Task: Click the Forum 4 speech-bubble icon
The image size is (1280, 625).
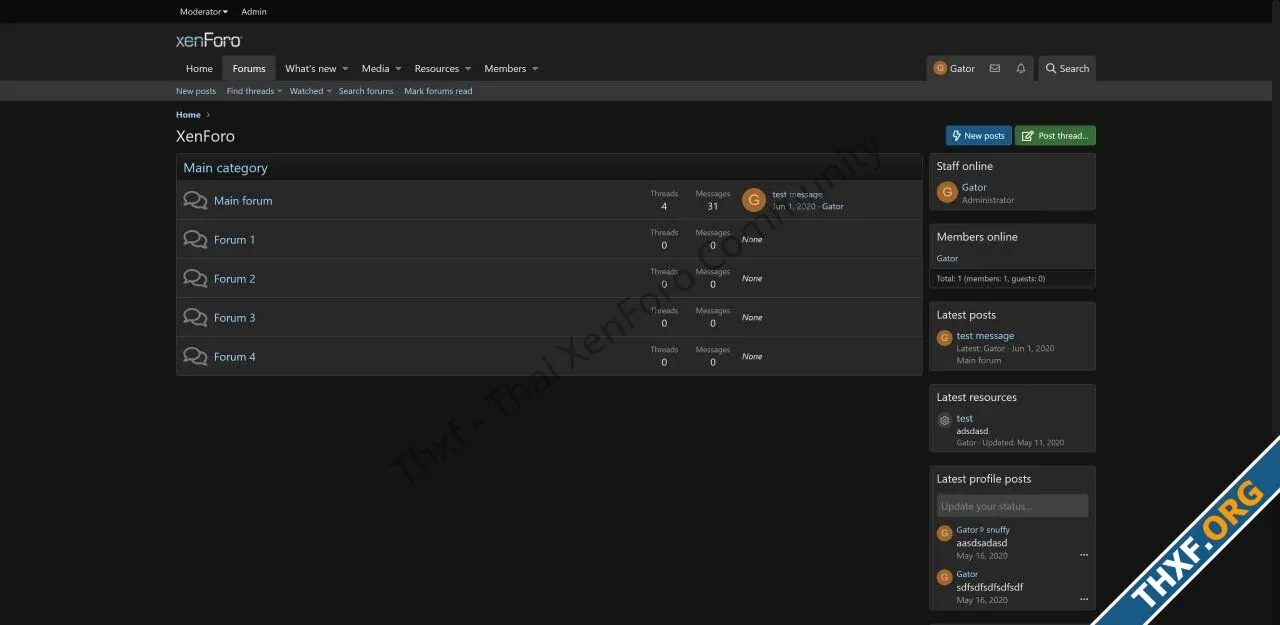Action: (x=195, y=356)
